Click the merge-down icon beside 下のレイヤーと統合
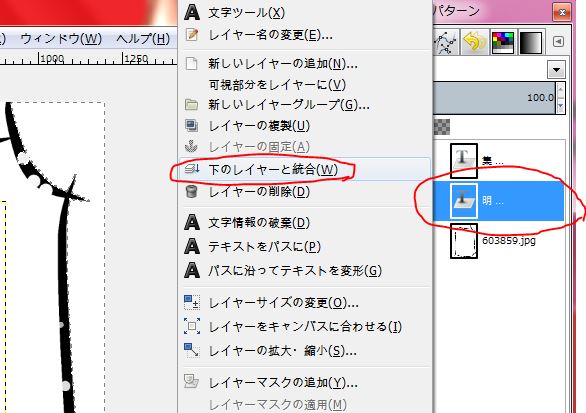586x413 pixels. click(x=192, y=169)
